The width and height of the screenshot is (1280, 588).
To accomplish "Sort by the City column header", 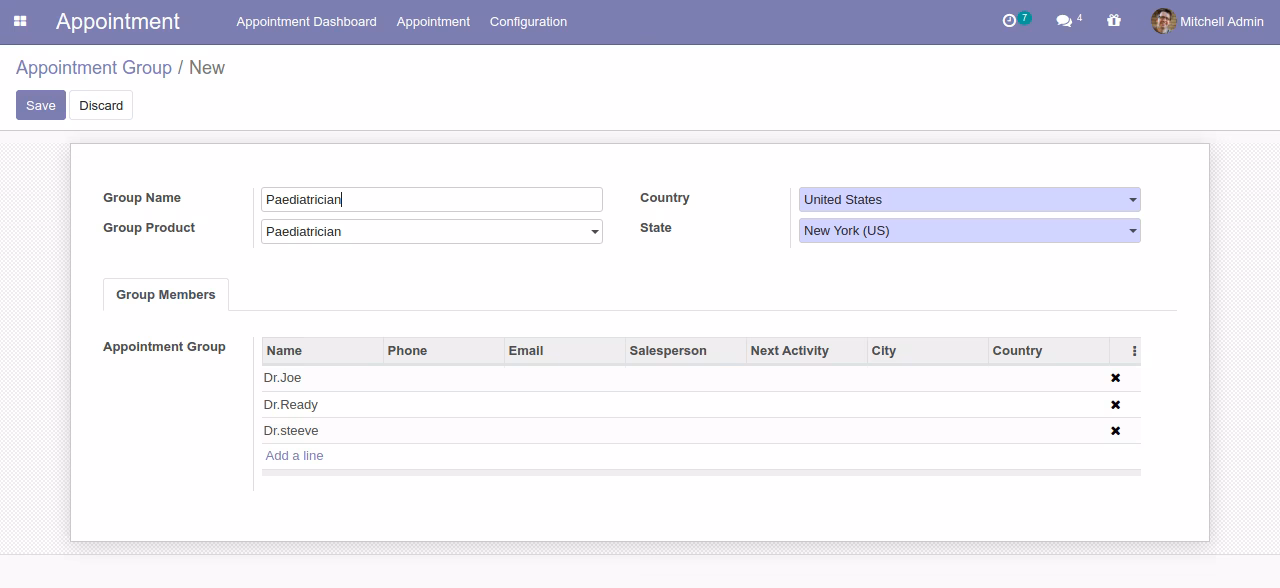I will [928, 351].
